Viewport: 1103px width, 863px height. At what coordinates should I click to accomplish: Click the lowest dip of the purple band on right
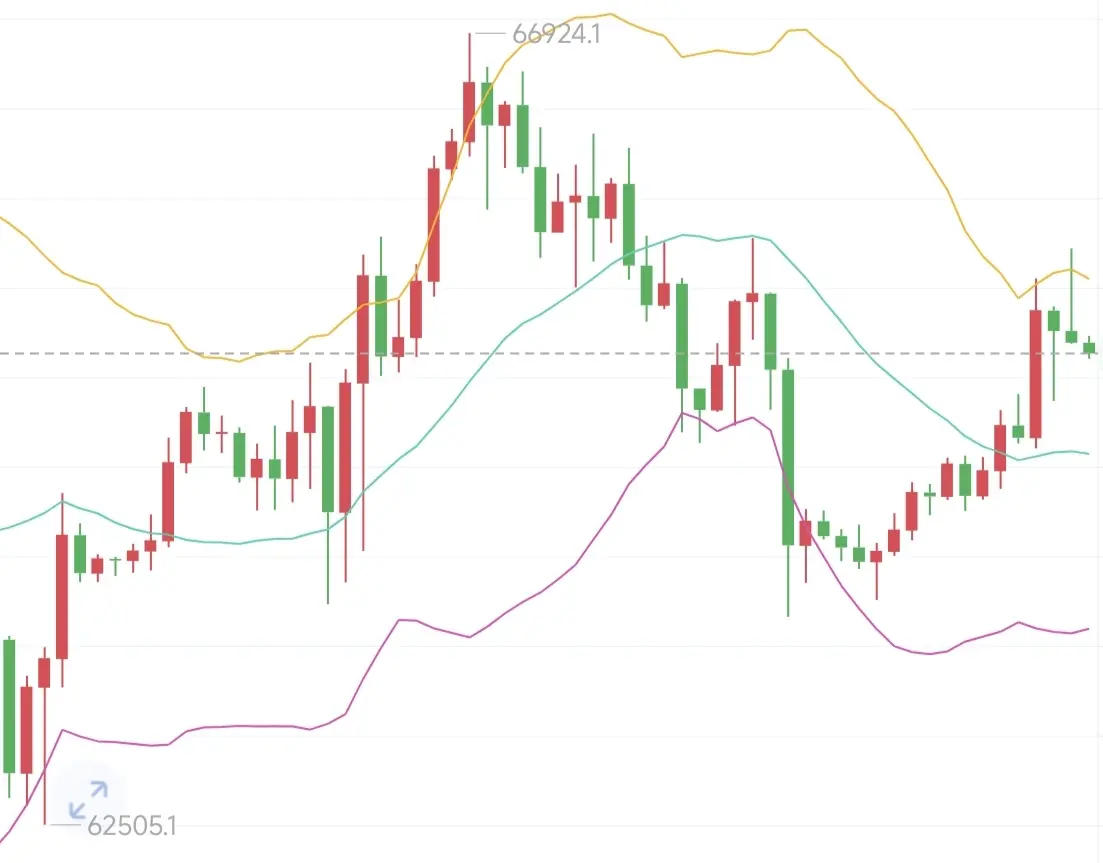coord(929,653)
